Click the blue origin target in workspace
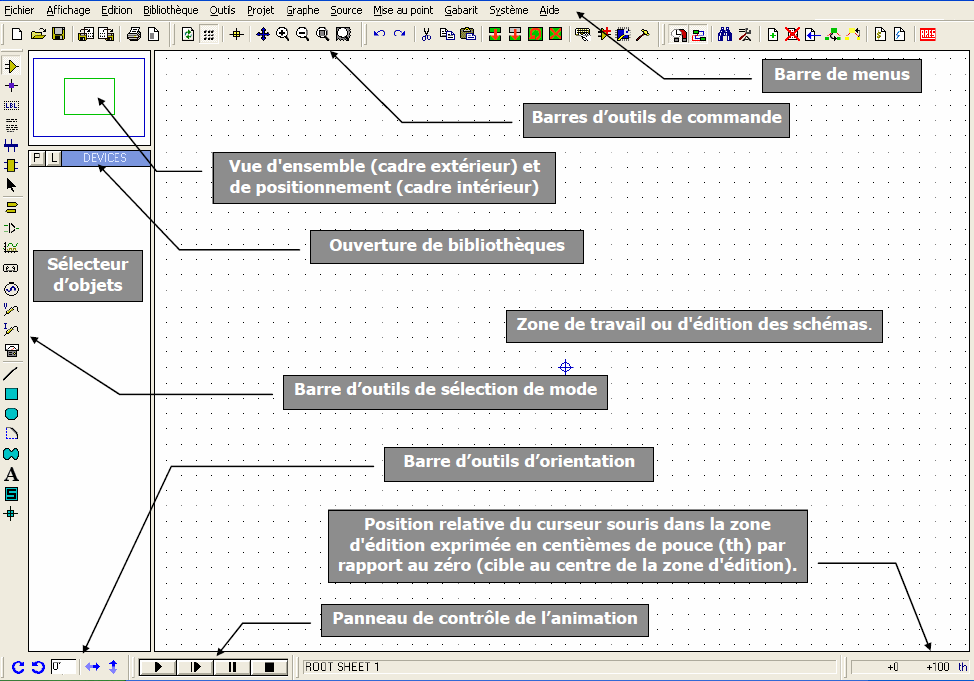The height and width of the screenshot is (681, 974). pos(565,367)
